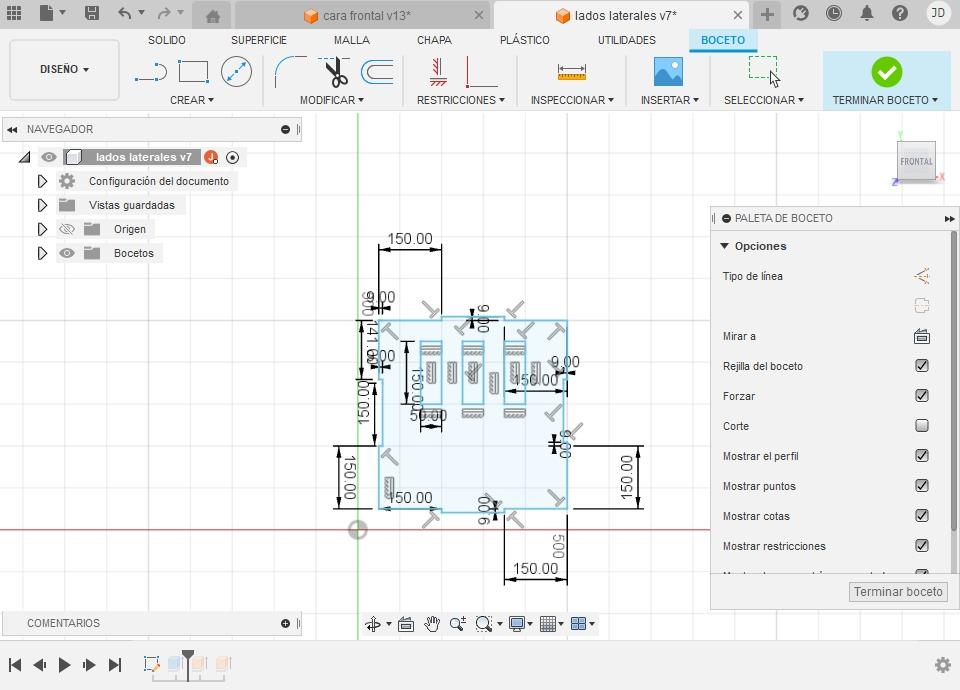Viewport: 960px width, 690px height.
Task: Undo the last action
Action: click(125, 13)
